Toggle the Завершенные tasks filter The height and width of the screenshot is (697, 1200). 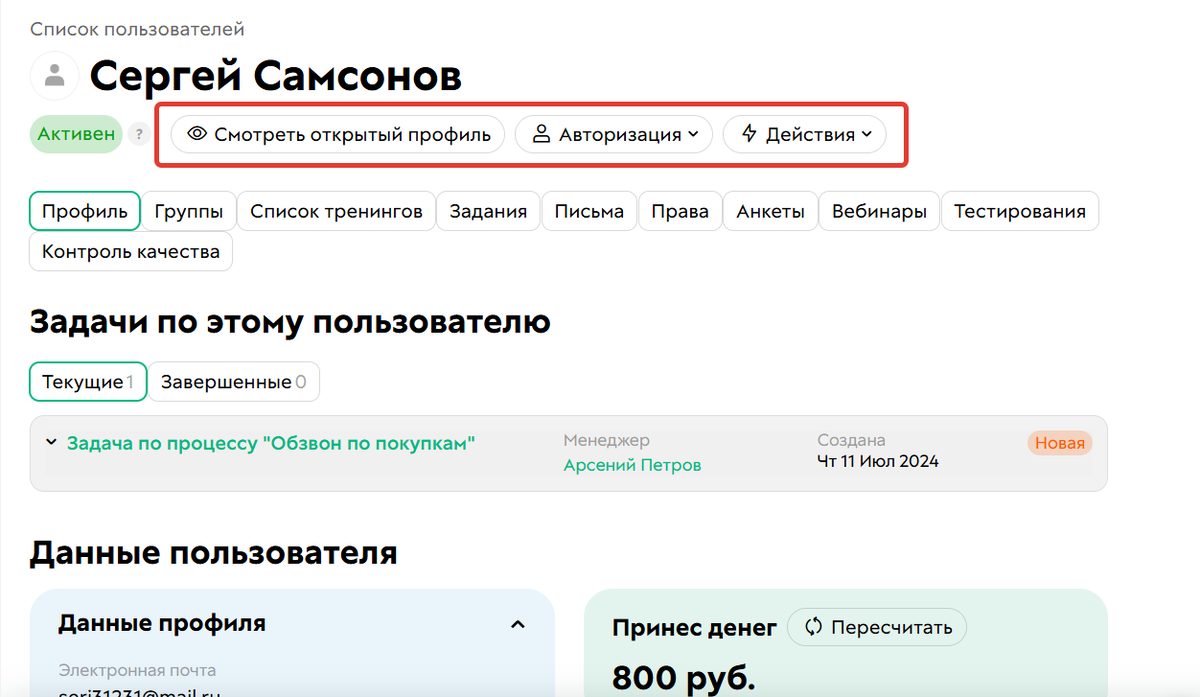pos(234,381)
